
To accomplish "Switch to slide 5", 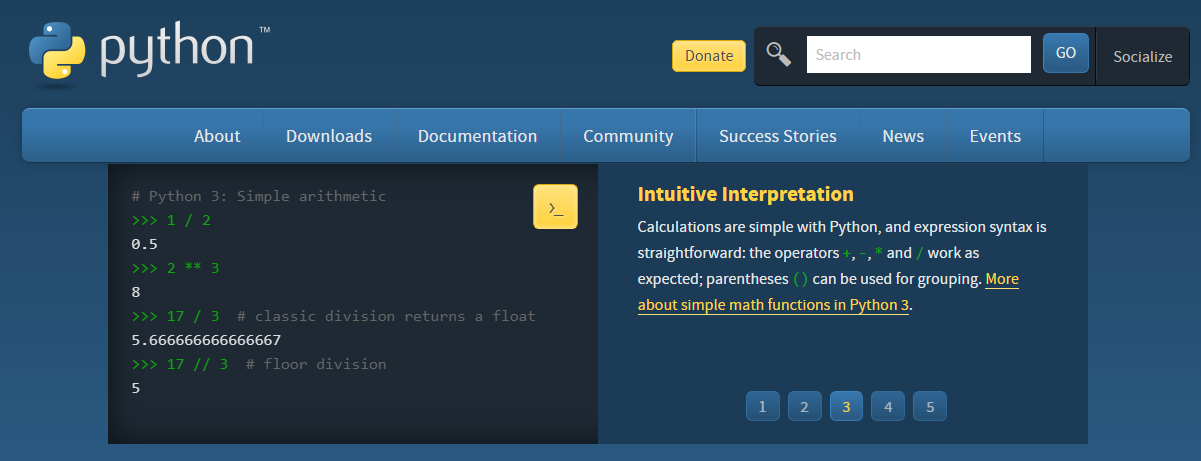I will 930,407.
